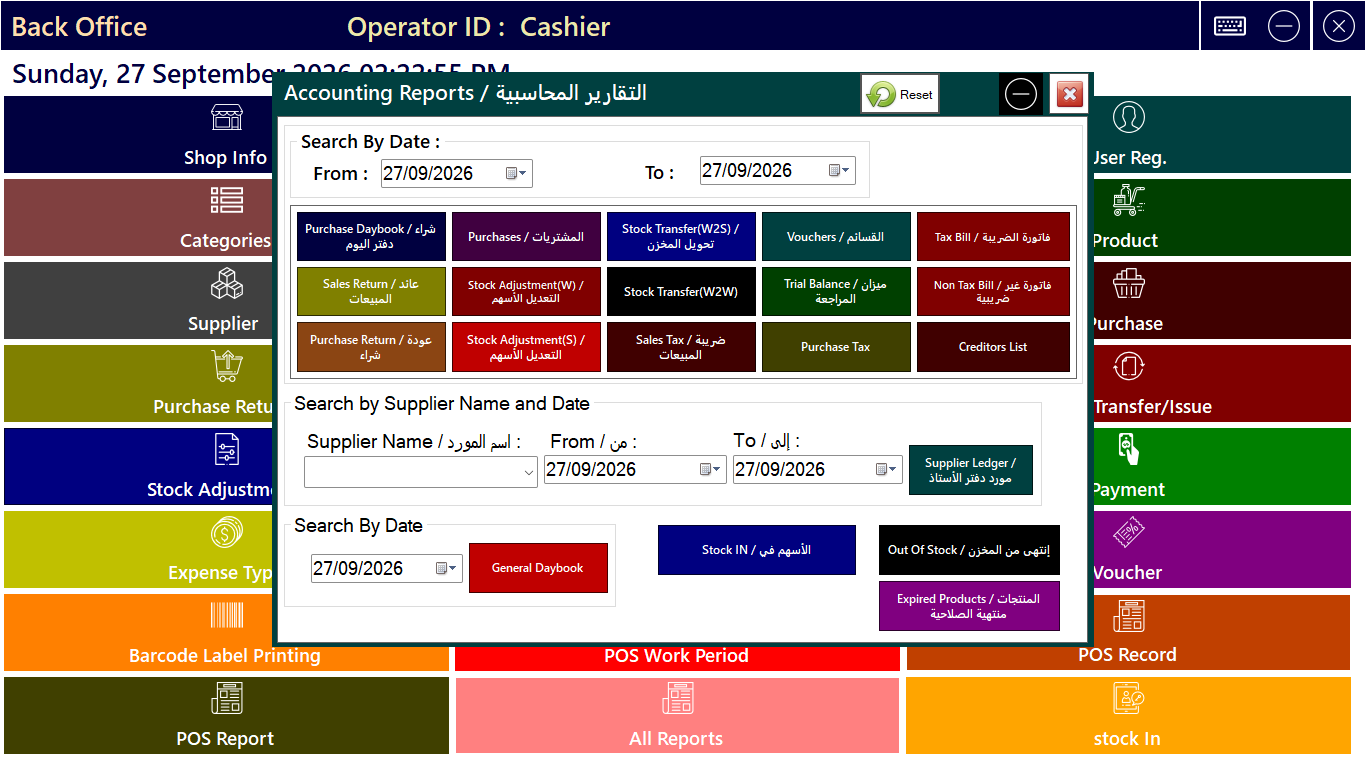The width and height of the screenshot is (1366, 768).
Task: Open the Expired Products report
Action: tap(968, 606)
